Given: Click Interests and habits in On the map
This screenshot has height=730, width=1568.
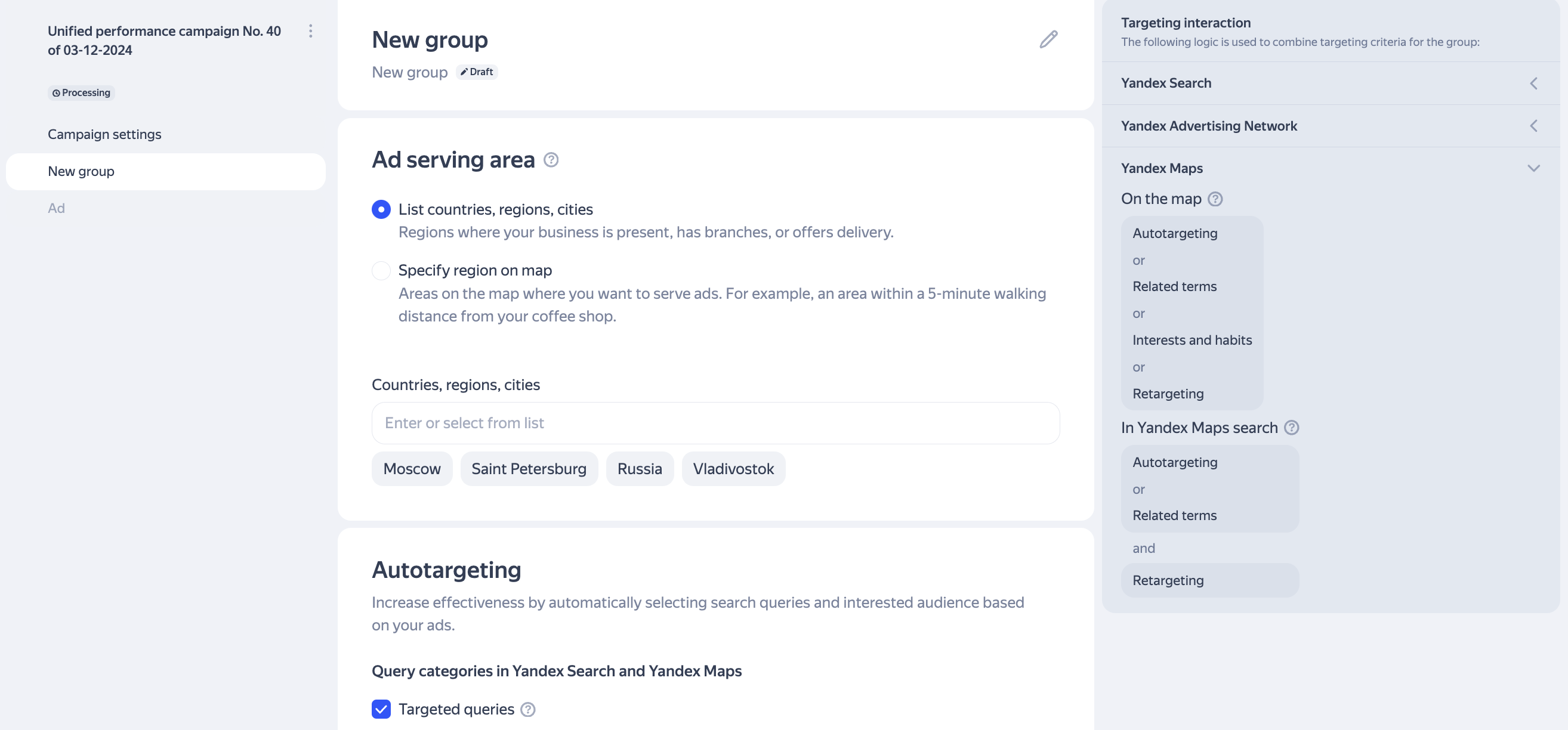Looking at the screenshot, I should [1192, 340].
